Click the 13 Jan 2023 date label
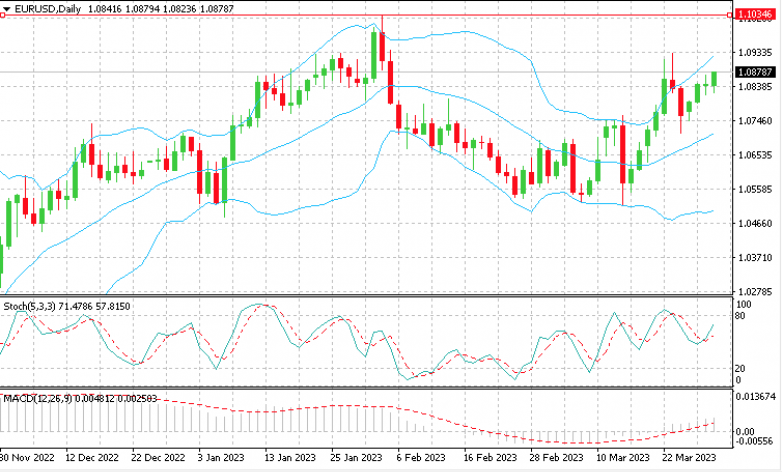This screenshot has height=472, width=782. (x=289, y=458)
